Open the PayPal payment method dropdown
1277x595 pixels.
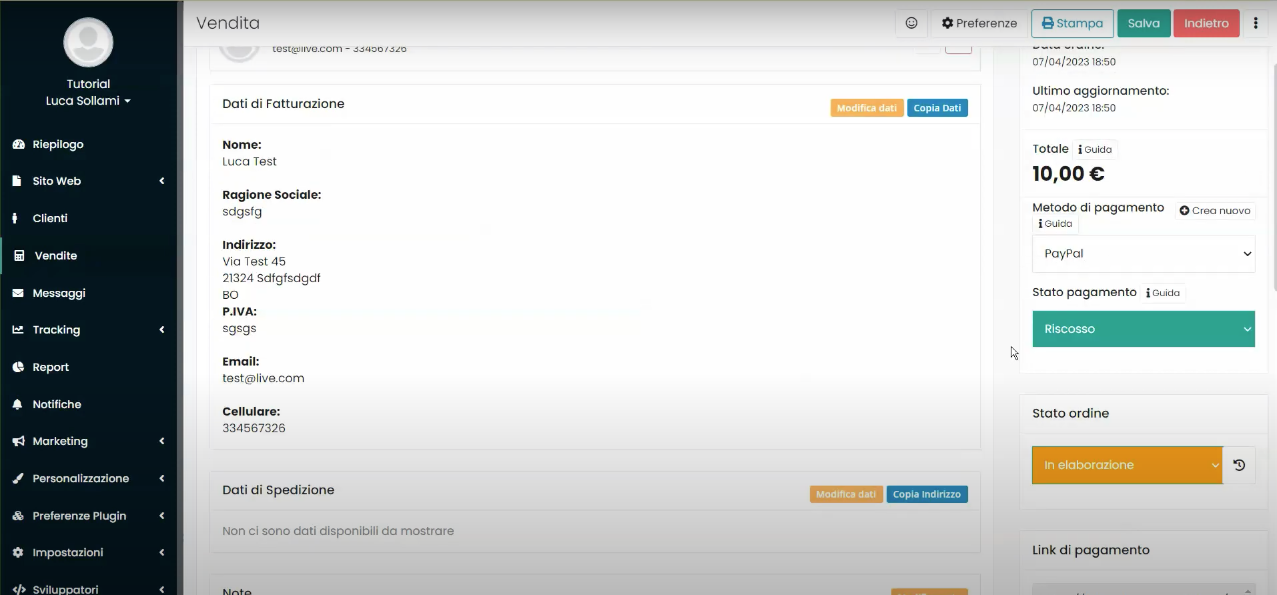1143,254
